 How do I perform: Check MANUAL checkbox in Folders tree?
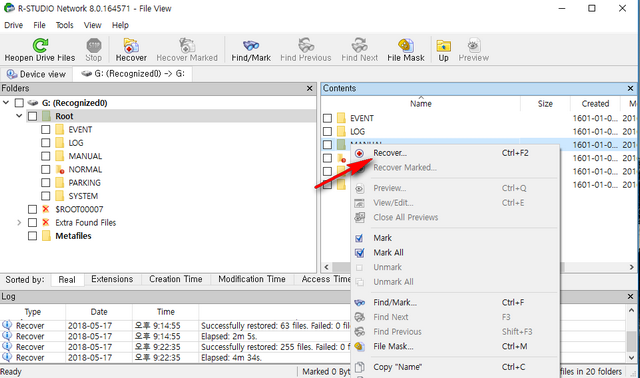(x=46, y=156)
